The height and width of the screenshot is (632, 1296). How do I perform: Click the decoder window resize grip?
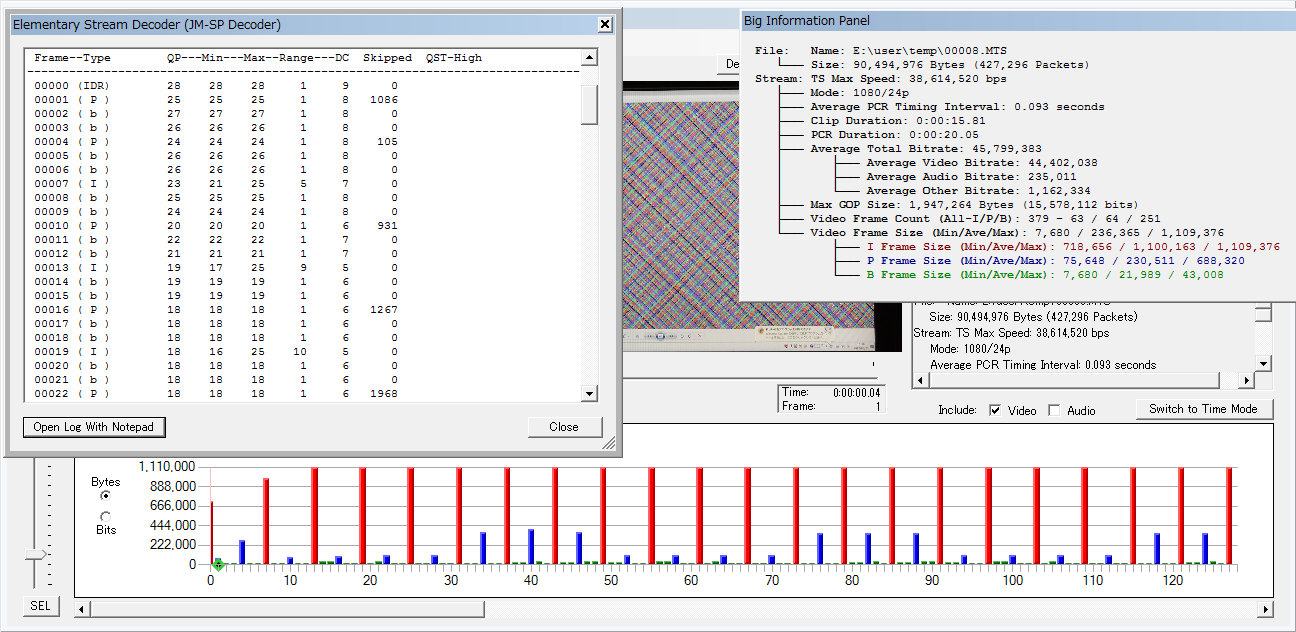click(x=609, y=445)
